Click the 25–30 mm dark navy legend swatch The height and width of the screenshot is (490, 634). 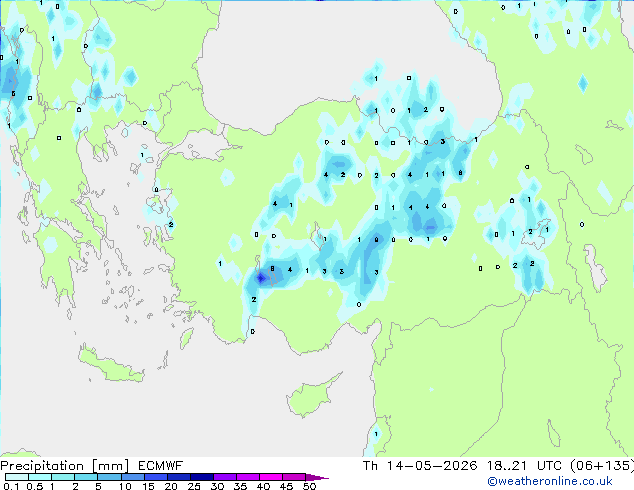click(202, 477)
